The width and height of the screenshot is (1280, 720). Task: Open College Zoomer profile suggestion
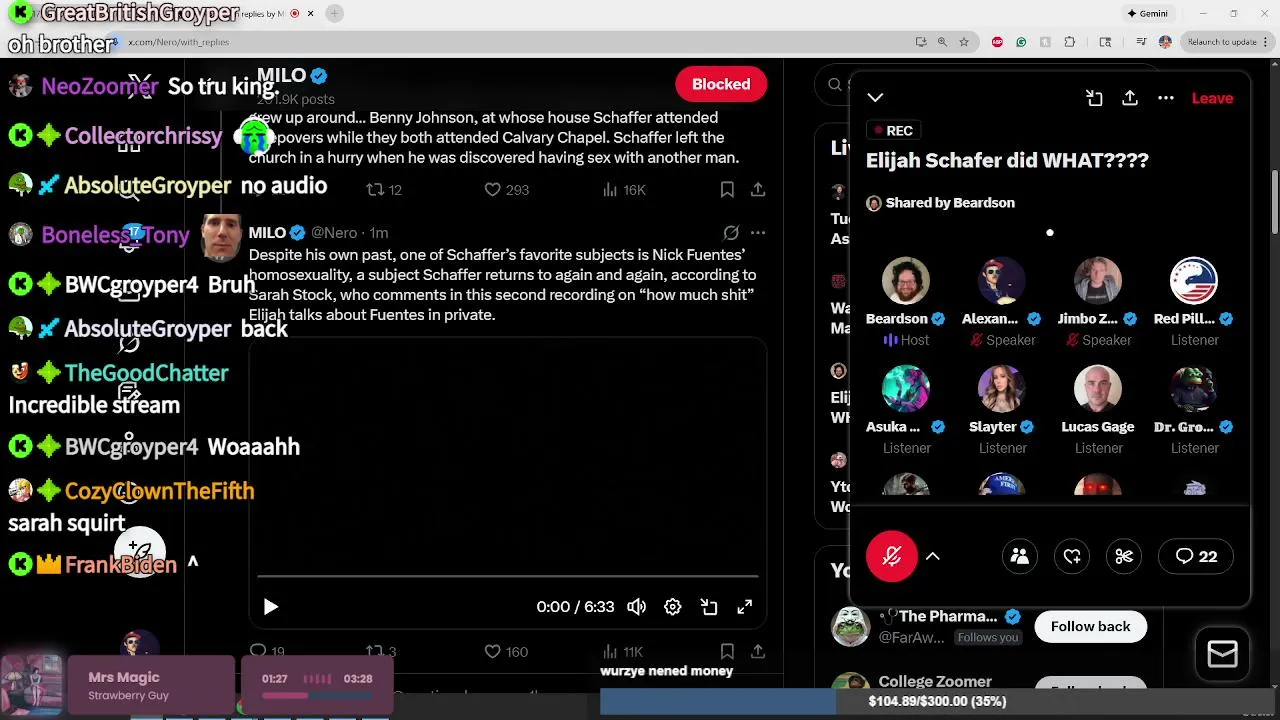tap(935, 682)
